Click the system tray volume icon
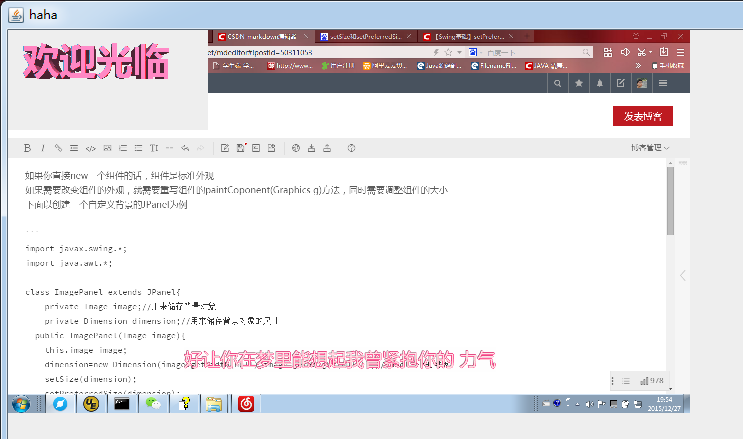The image size is (743, 439). pyautogui.click(x=589, y=404)
